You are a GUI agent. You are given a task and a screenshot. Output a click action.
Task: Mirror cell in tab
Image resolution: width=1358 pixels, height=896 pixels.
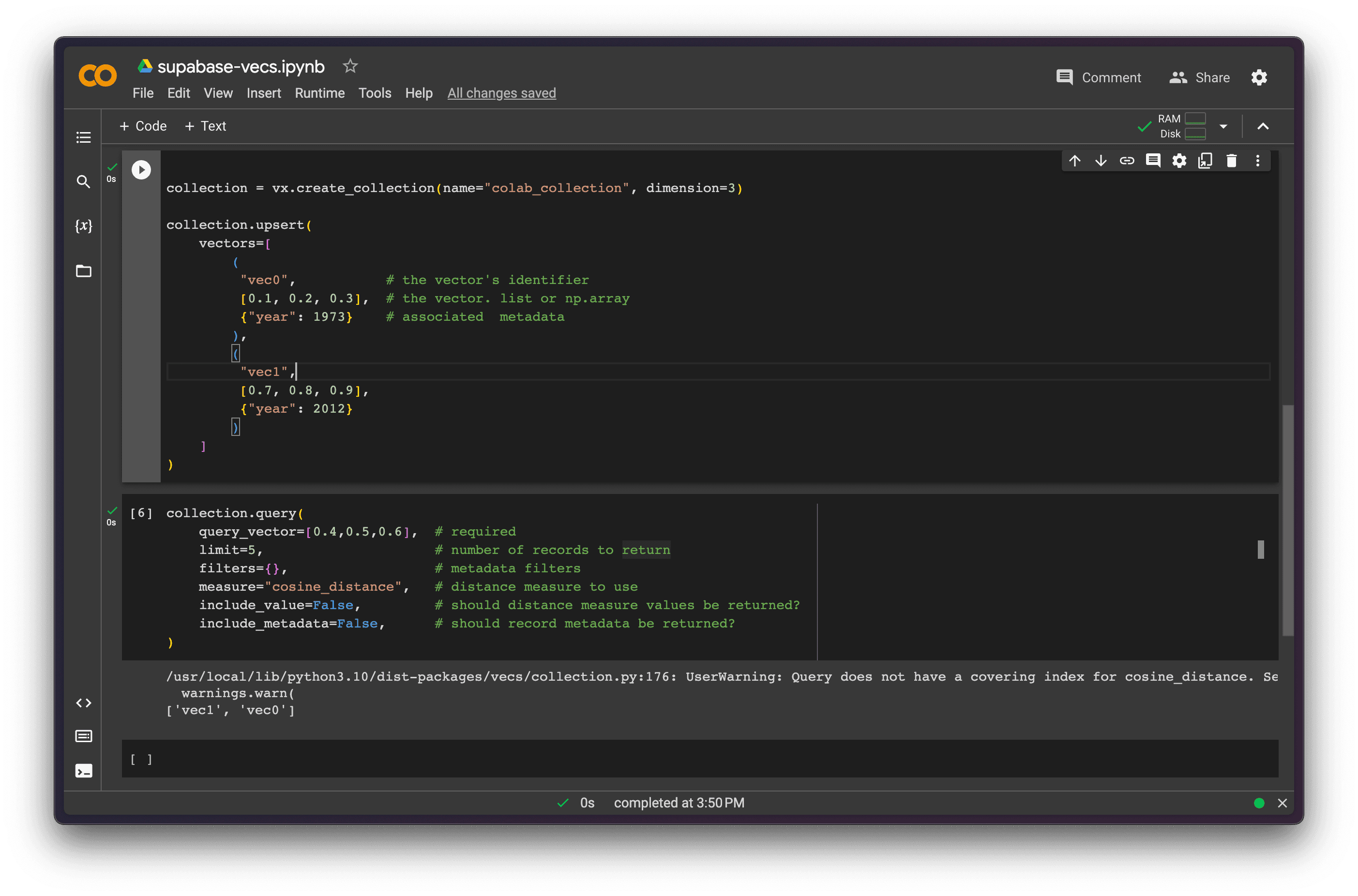click(x=1205, y=161)
